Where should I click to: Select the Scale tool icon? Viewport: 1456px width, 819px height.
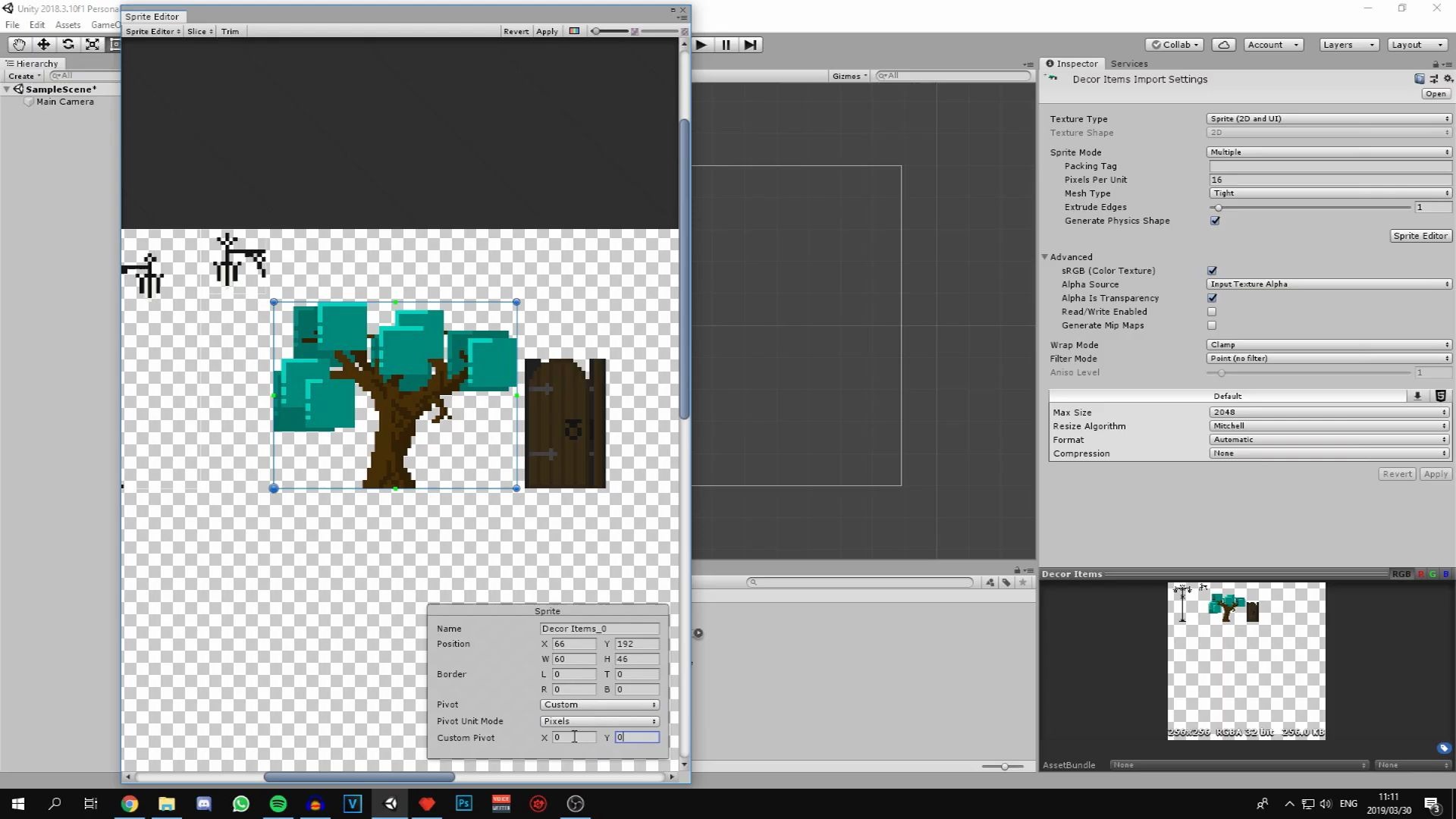[x=92, y=45]
